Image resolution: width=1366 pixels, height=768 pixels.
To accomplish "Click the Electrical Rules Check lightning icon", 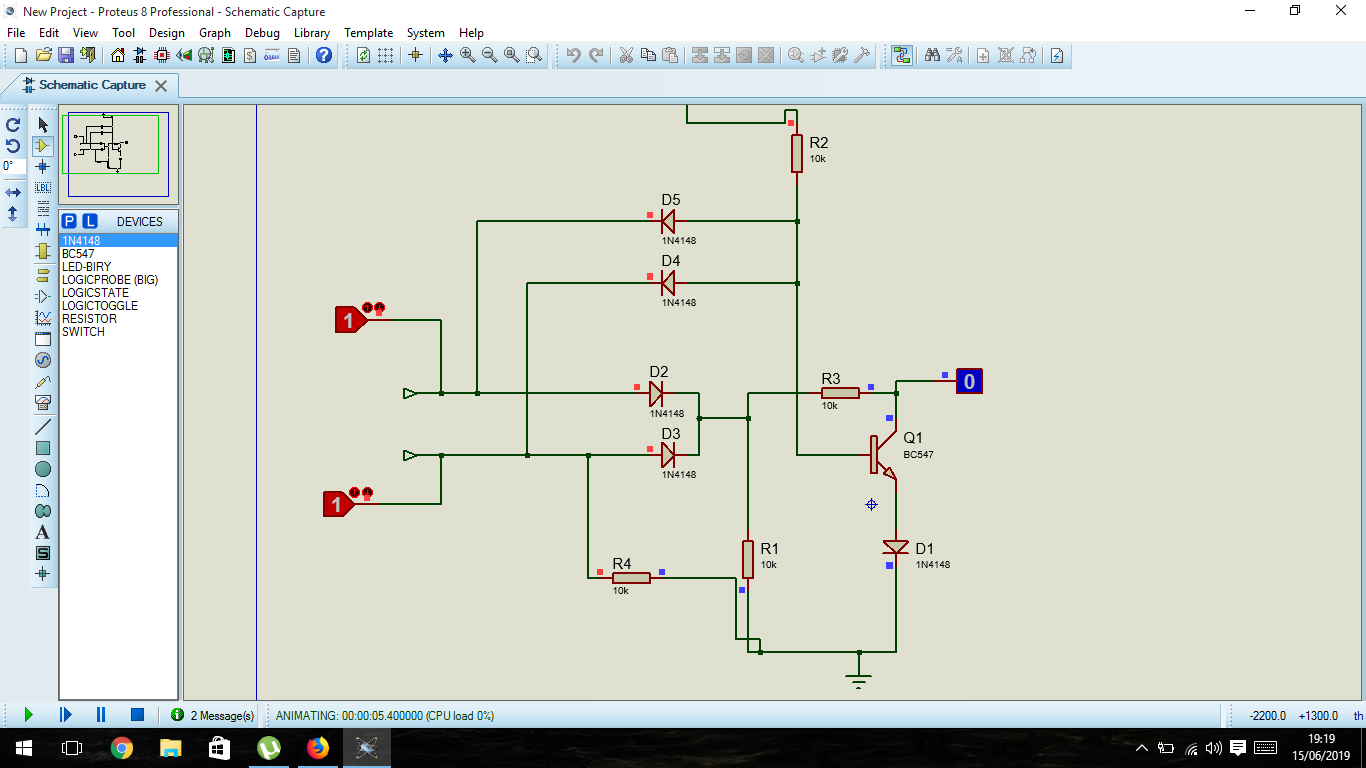I will (1057, 55).
